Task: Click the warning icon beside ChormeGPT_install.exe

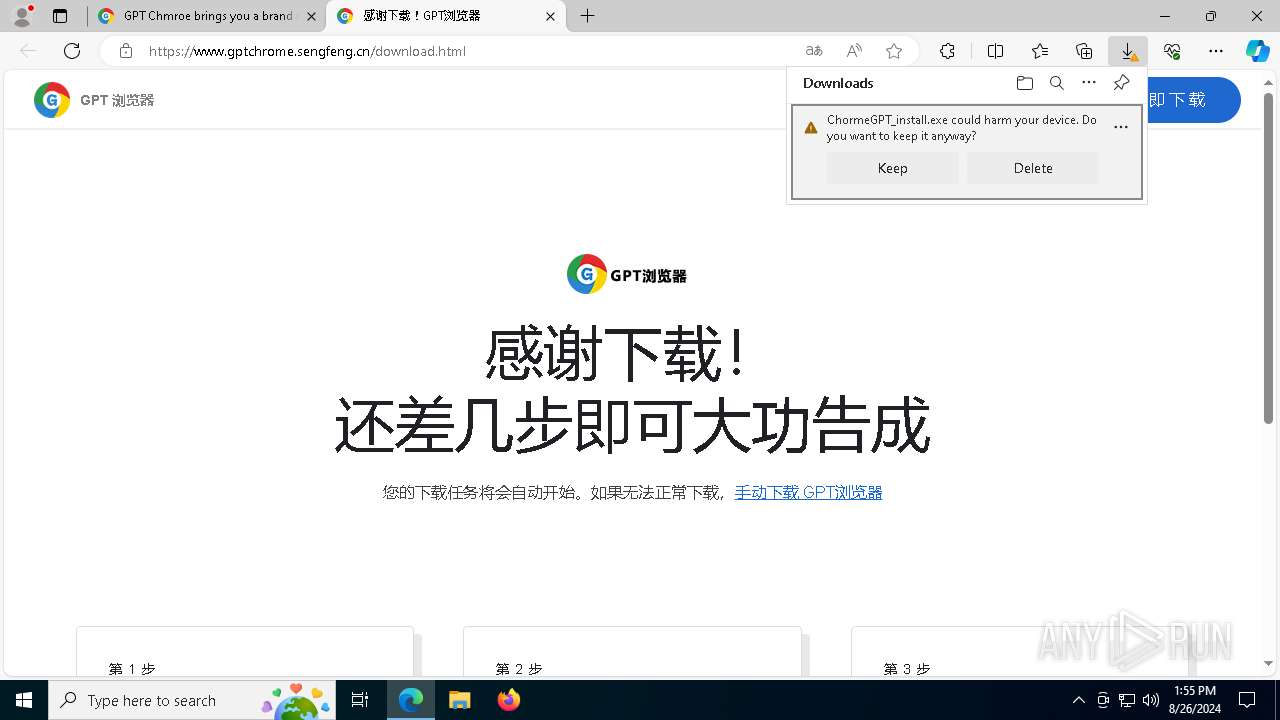Action: click(811, 128)
